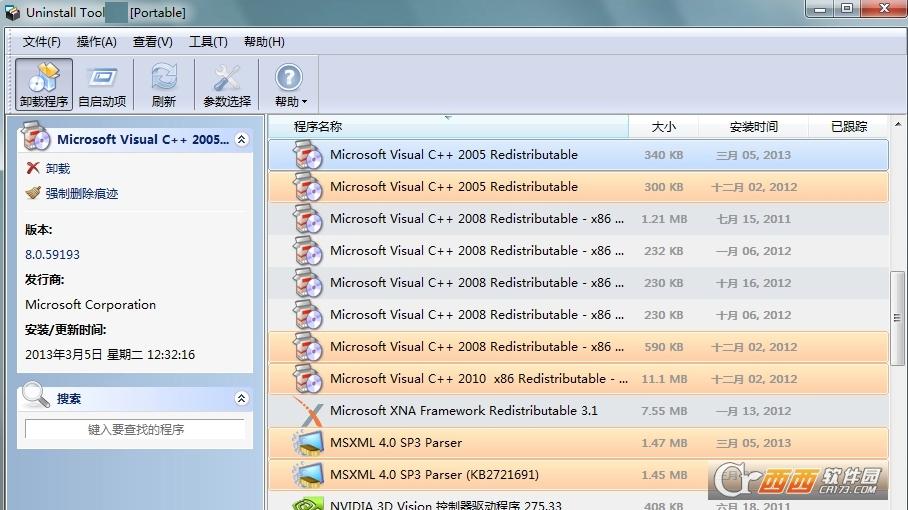Open the 帮助 toolbar dropdown
The image size is (908, 510).
[x=290, y=85]
